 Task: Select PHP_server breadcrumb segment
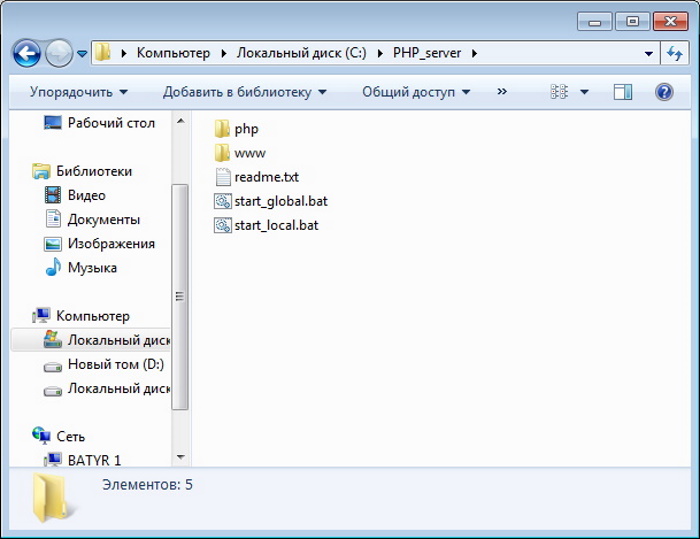(427, 53)
